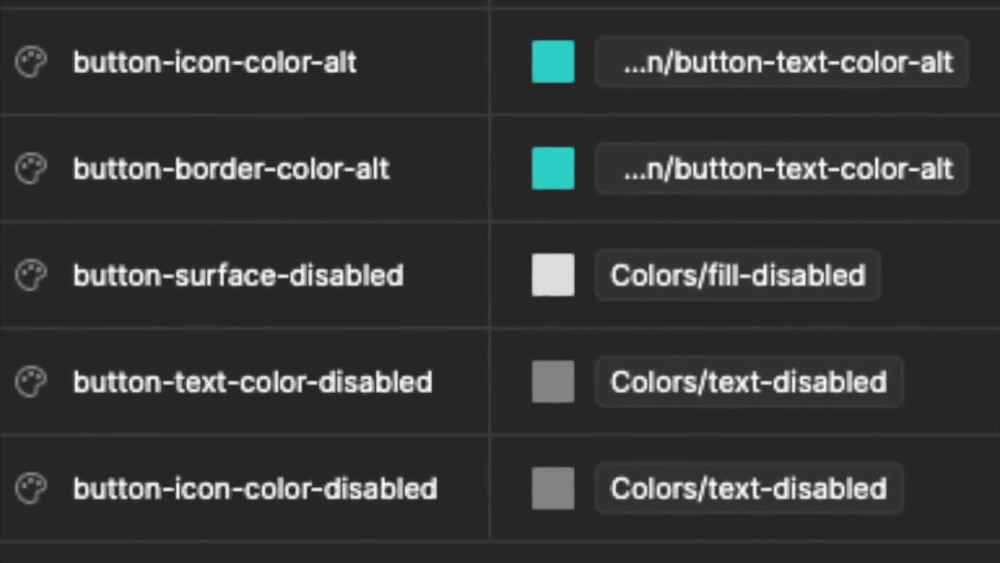Open light gray swatch for button-surface-disabled

553,275
